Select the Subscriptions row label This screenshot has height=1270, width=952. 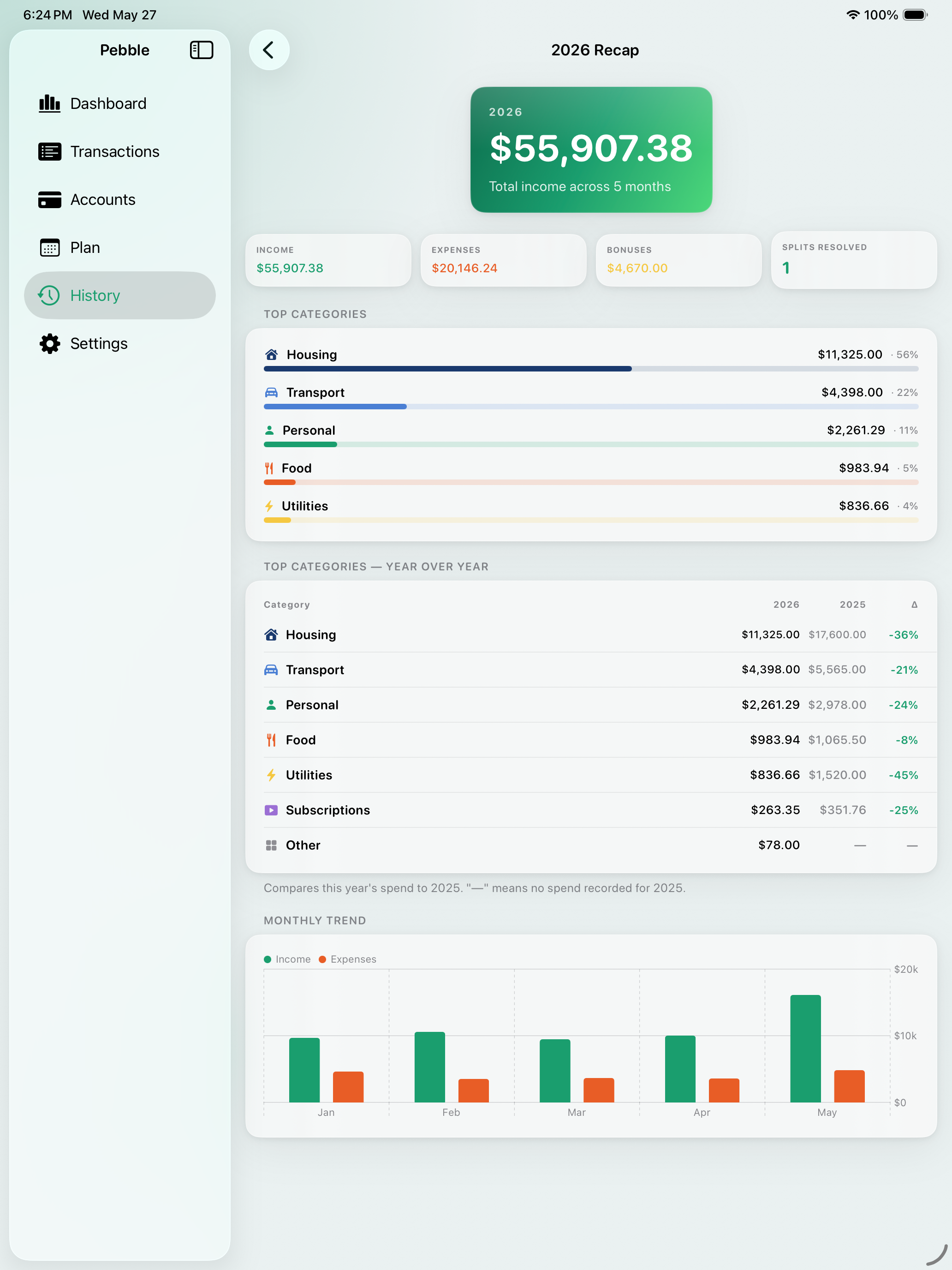(x=327, y=809)
